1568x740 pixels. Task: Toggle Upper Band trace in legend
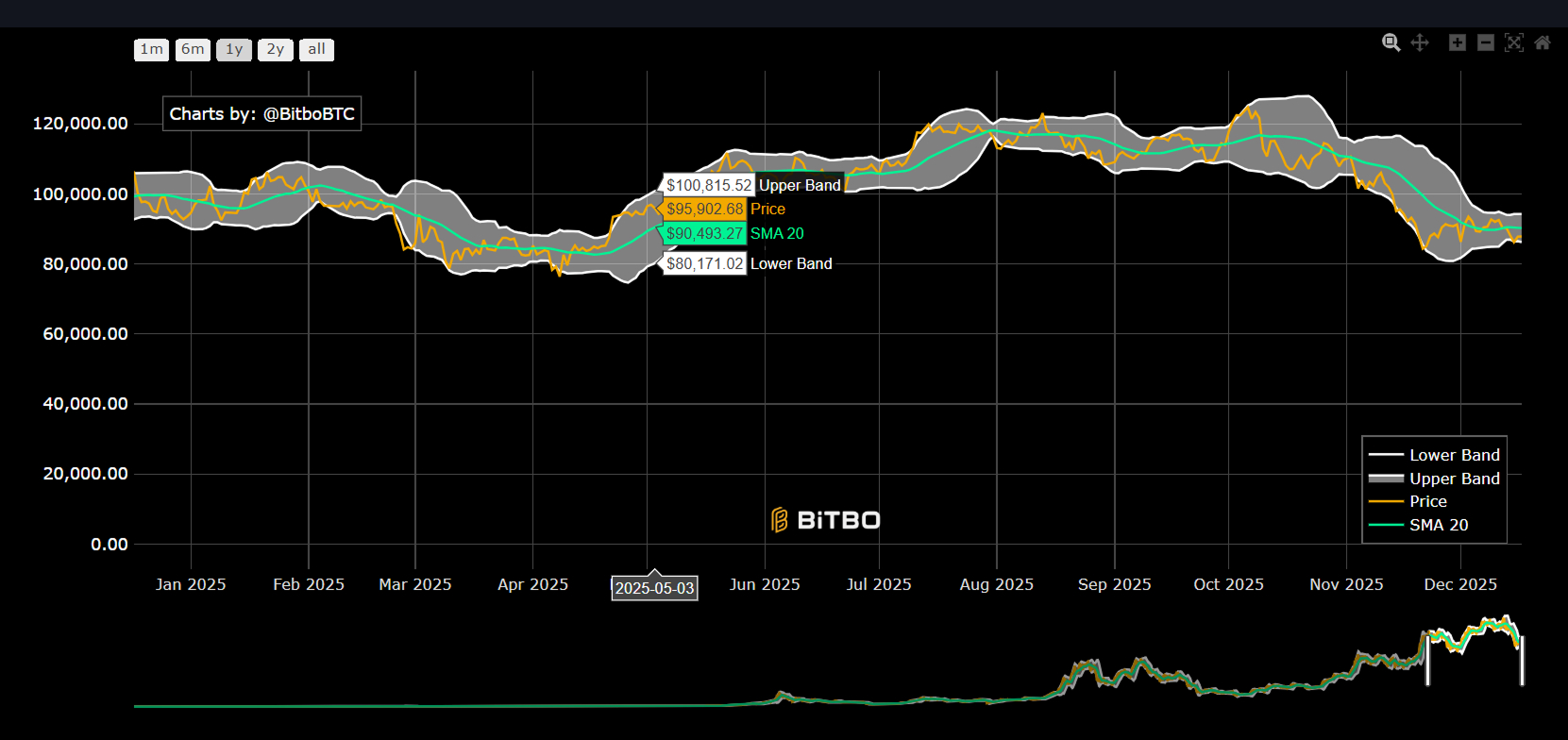point(1434,479)
